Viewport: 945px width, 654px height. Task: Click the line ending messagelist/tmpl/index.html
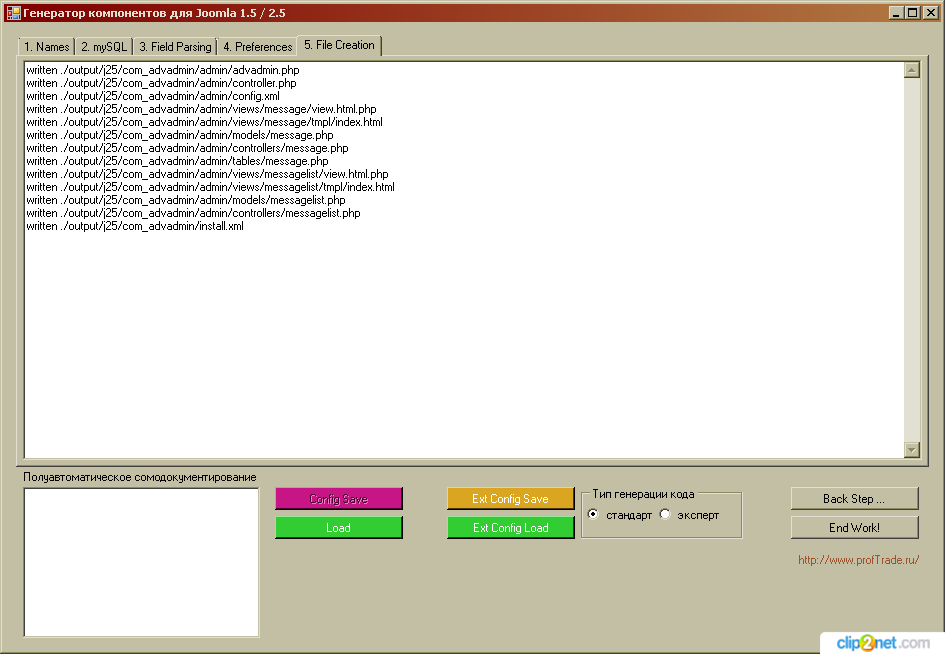pos(210,187)
